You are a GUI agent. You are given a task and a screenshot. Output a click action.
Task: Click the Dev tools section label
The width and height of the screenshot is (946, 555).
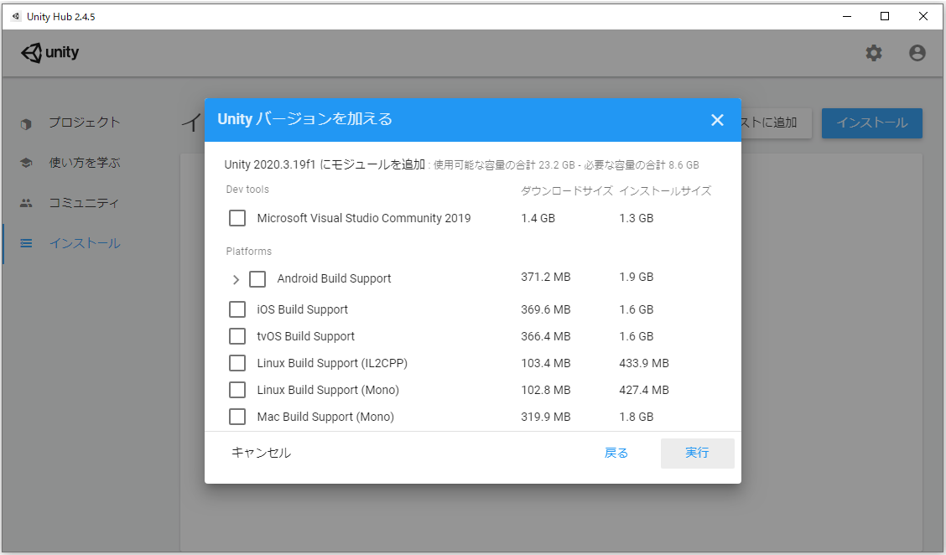[x=247, y=189]
